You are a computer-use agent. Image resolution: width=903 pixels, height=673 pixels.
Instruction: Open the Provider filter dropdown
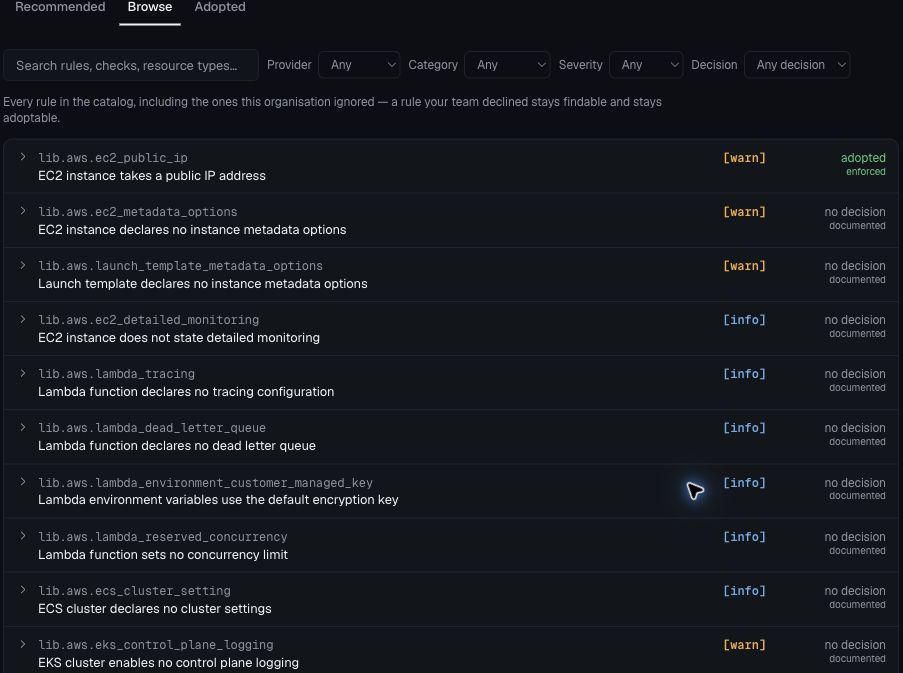click(359, 65)
